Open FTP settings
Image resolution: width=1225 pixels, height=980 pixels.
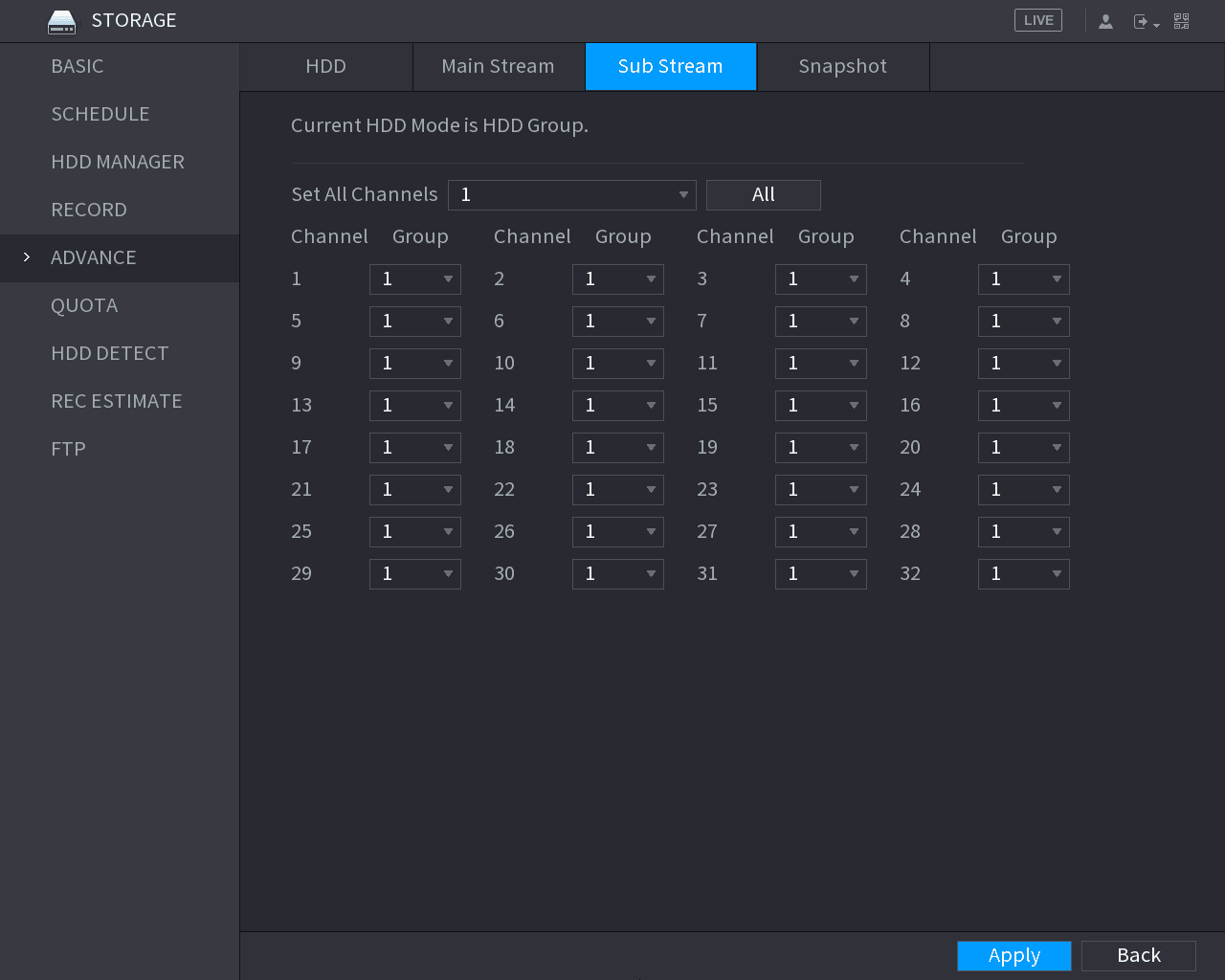tap(120, 449)
